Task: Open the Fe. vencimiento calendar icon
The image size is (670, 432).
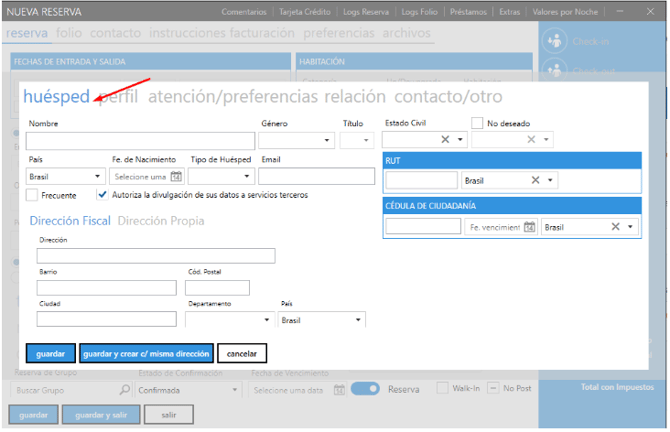Action: (x=530, y=227)
